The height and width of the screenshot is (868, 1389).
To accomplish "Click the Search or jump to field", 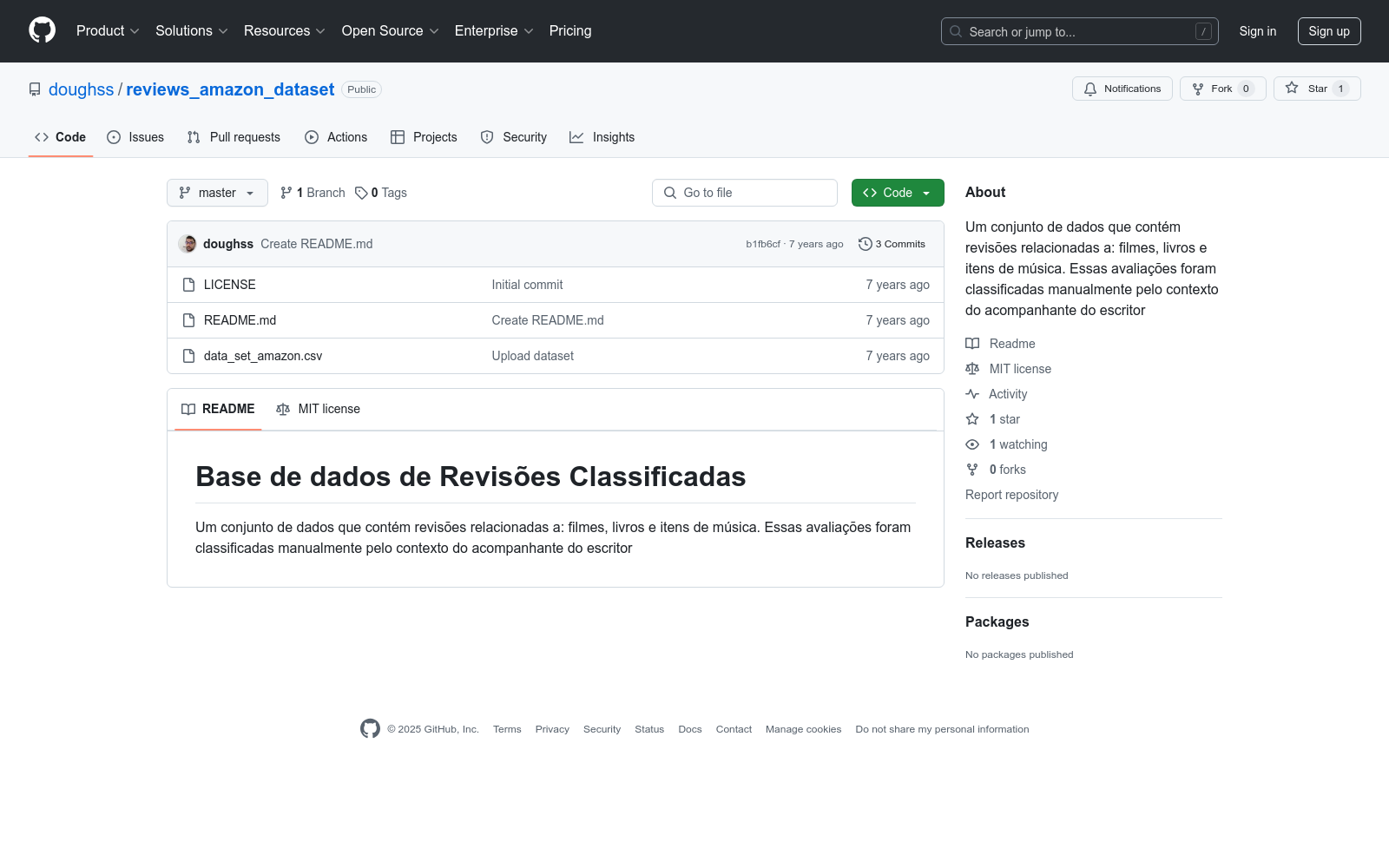I will coord(1080,31).
